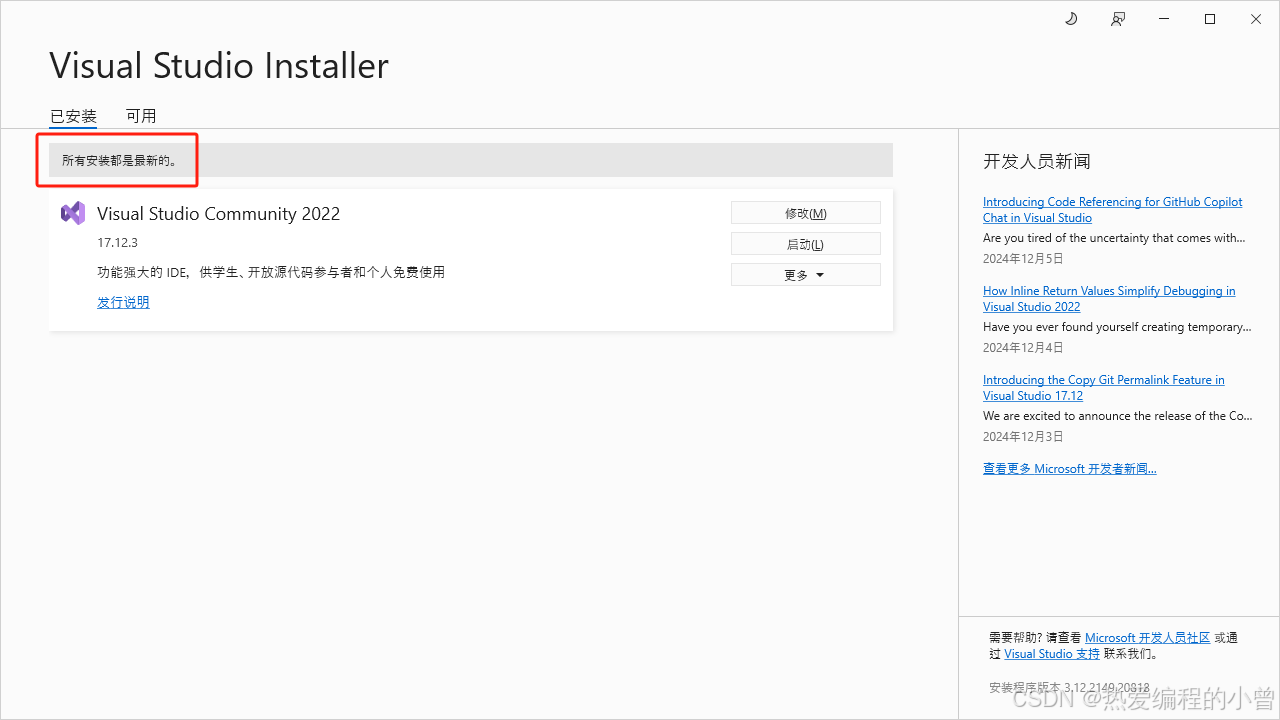Open the Microsoft 开发人员社区 link
Screen dimensions: 1280x720
(1147, 637)
